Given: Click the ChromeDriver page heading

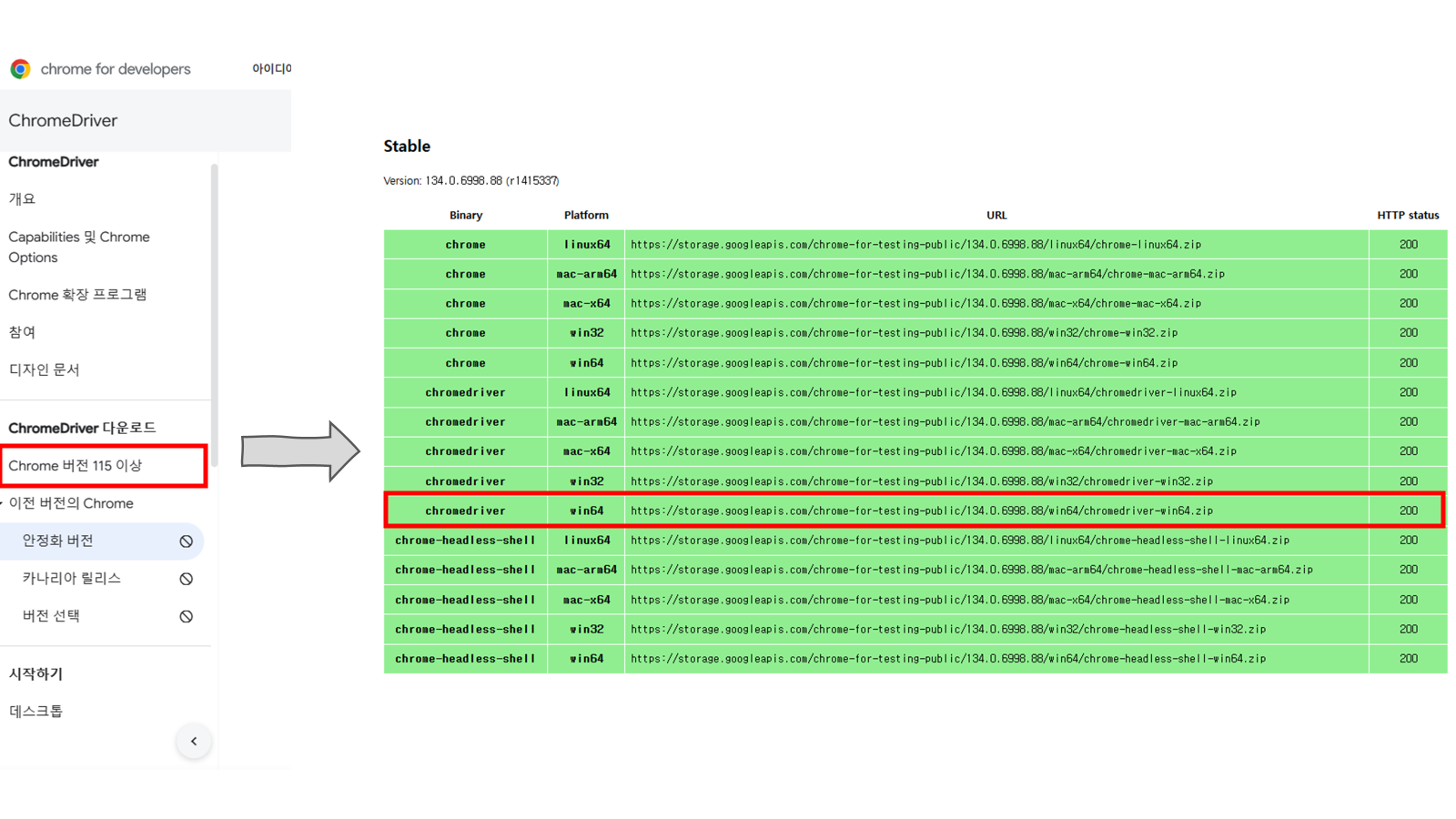Looking at the screenshot, I should (63, 120).
